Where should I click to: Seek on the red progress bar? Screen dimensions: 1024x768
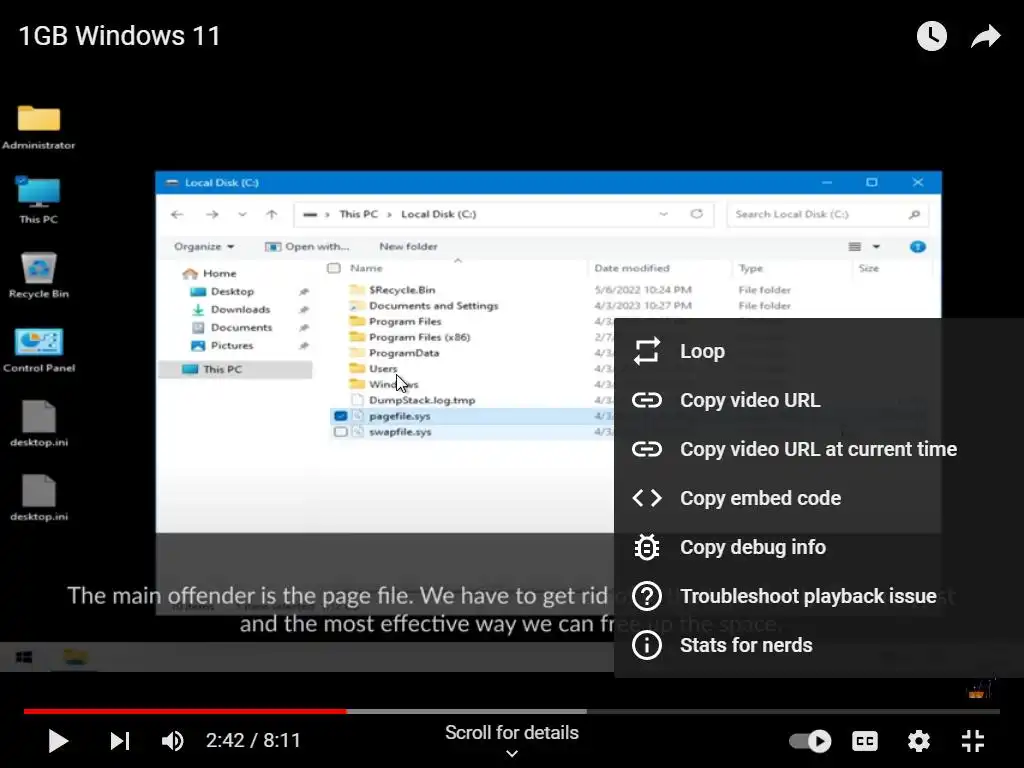click(x=185, y=711)
